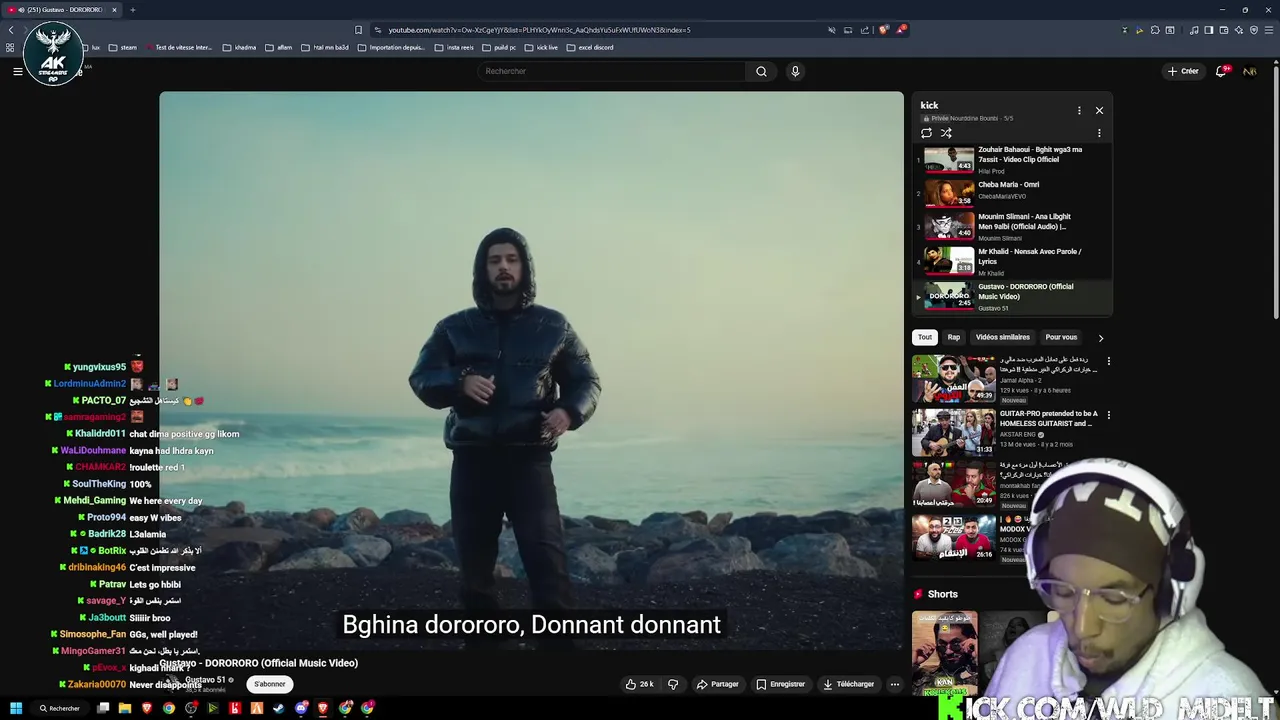Click the video player to pause

click(531, 370)
